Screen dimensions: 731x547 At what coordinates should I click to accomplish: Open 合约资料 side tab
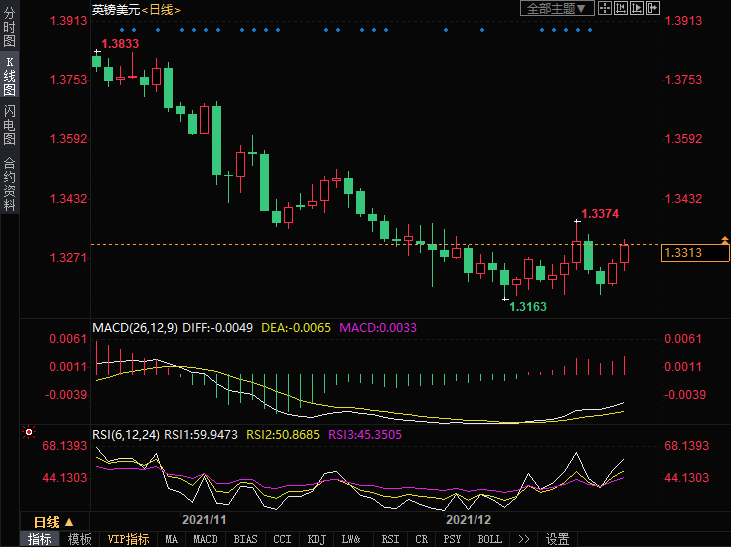9,184
